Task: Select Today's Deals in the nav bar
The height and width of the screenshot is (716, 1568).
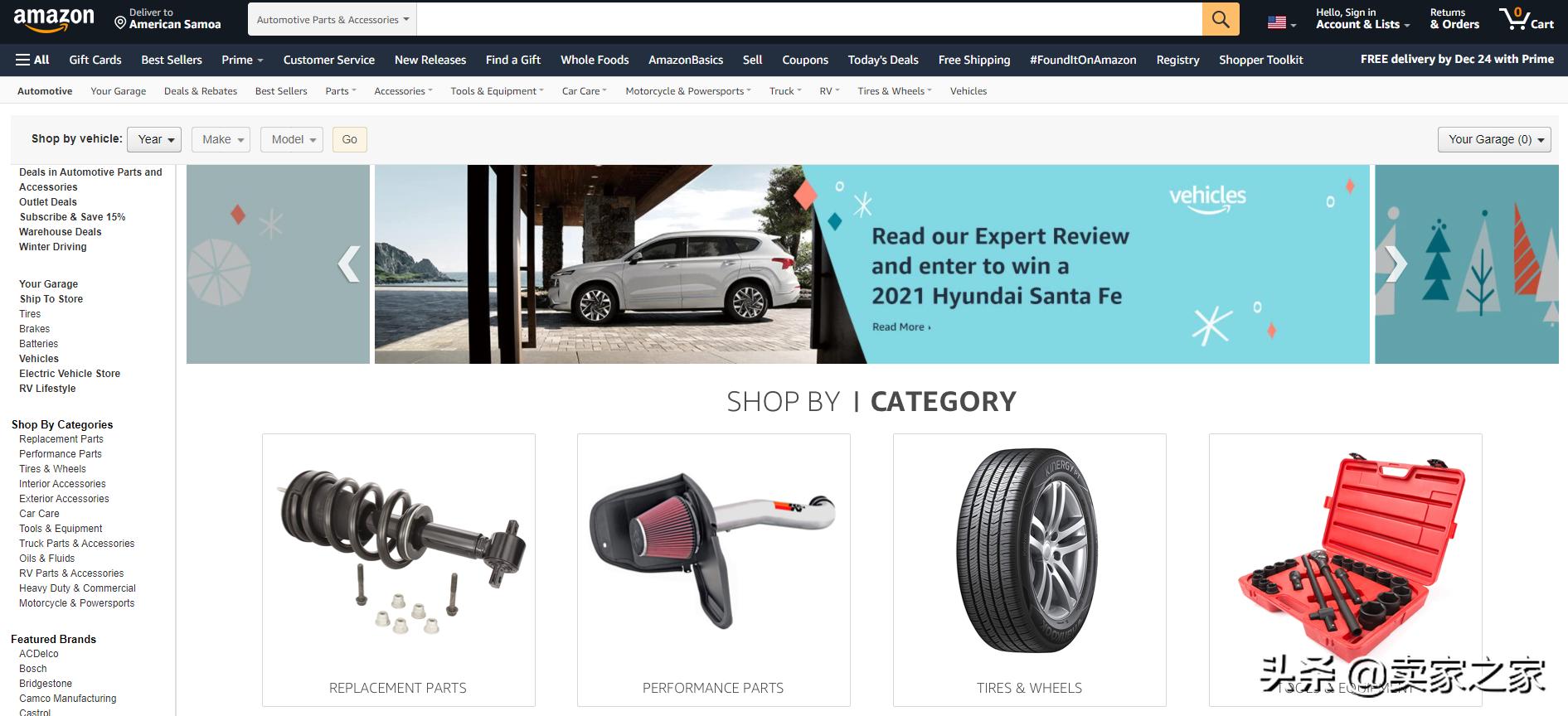Action: [x=883, y=60]
